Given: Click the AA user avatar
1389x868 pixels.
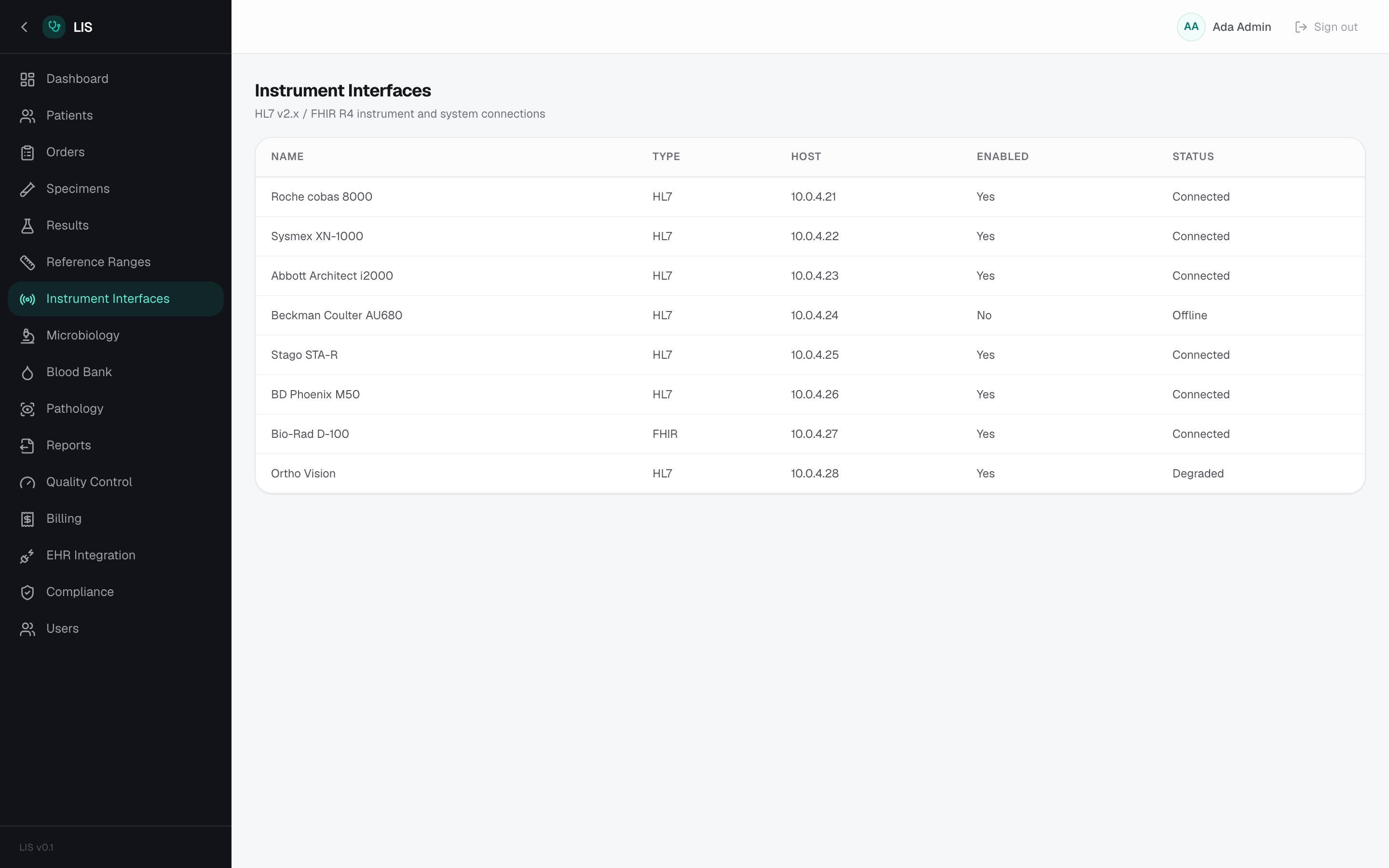Looking at the screenshot, I should tap(1191, 27).
